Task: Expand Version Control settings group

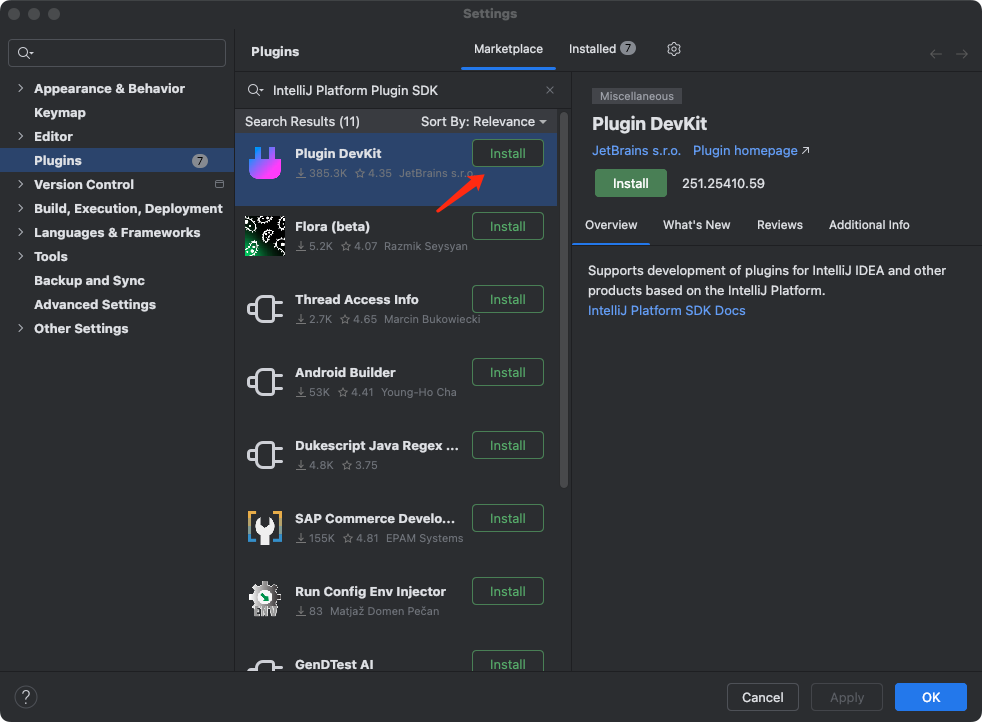Action: [x=21, y=184]
